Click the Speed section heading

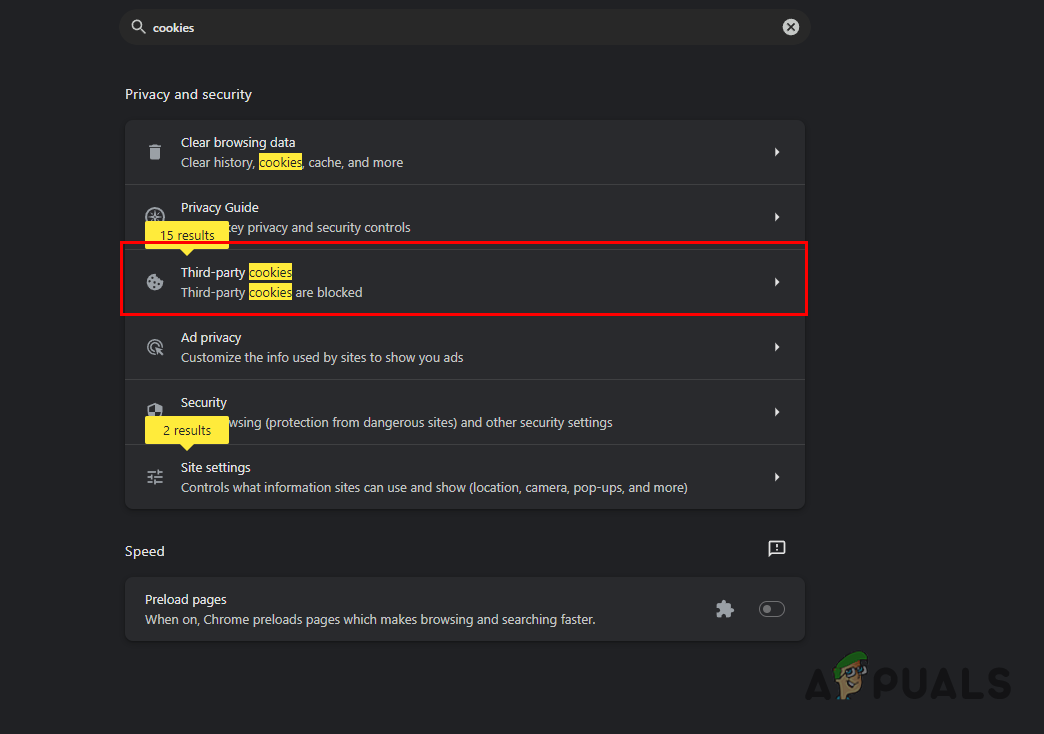(x=144, y=551)
